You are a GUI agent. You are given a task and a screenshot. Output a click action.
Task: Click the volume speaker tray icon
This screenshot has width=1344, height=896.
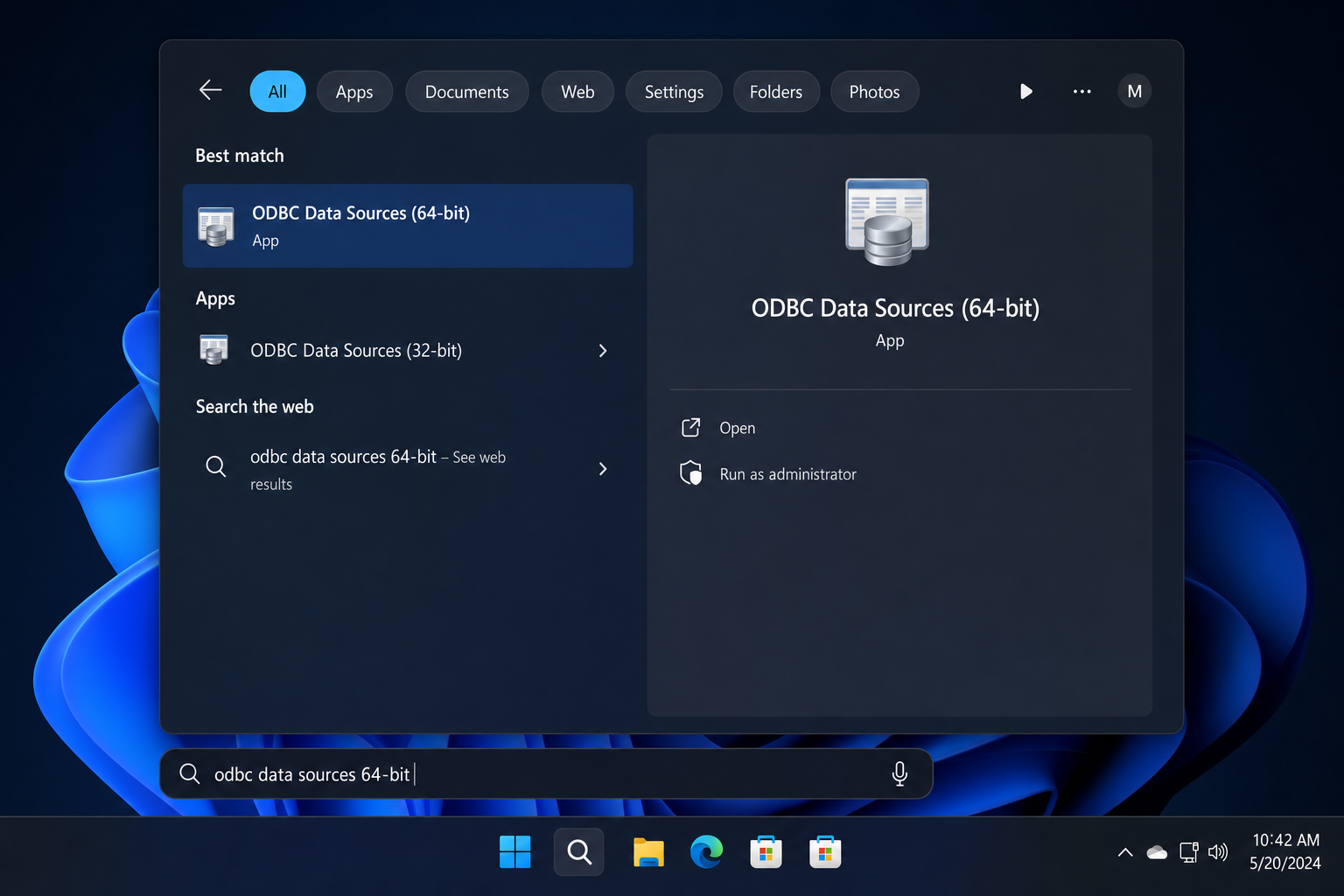(1218, 852)
